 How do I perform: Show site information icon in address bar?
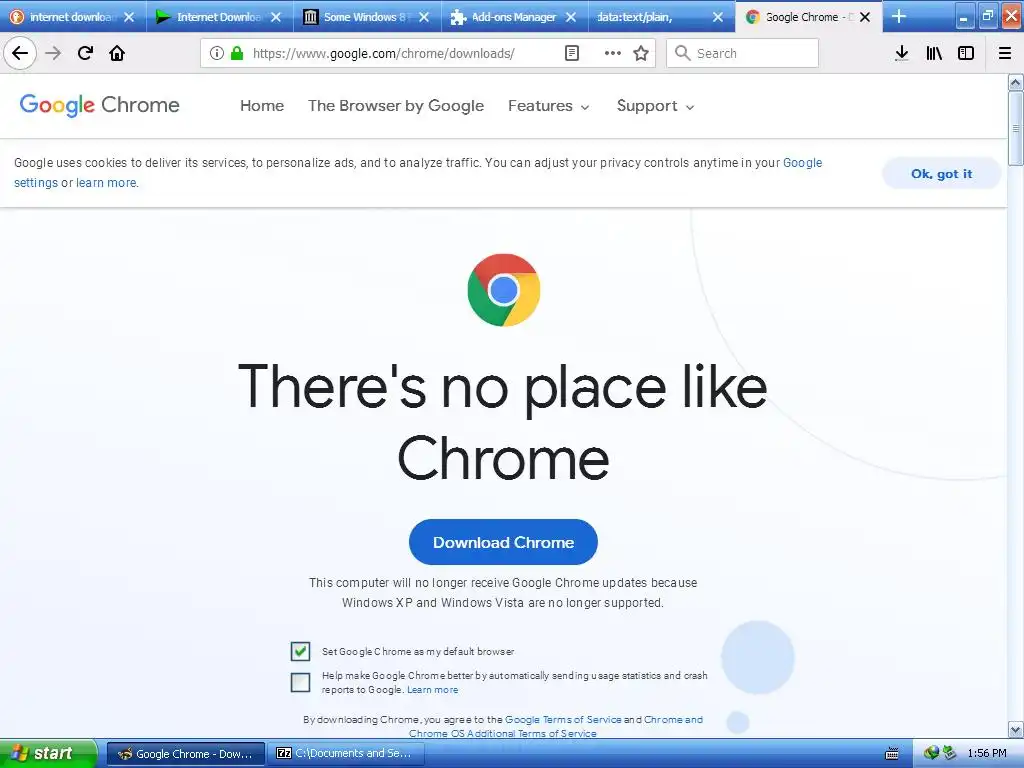(217, 53)
